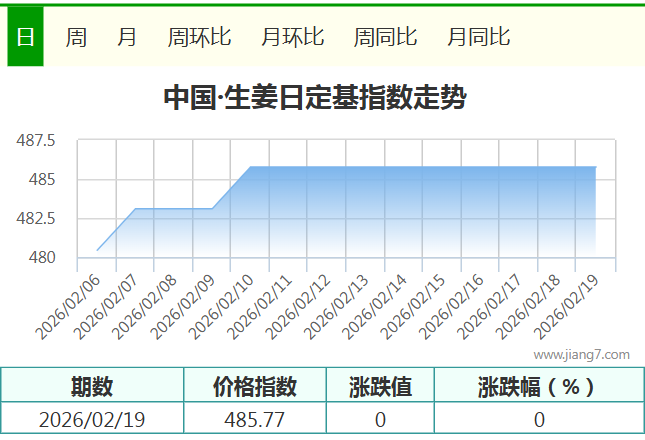
Task: Click the www.jiang7.com watermark link
Action: click(x=581, y=354)
